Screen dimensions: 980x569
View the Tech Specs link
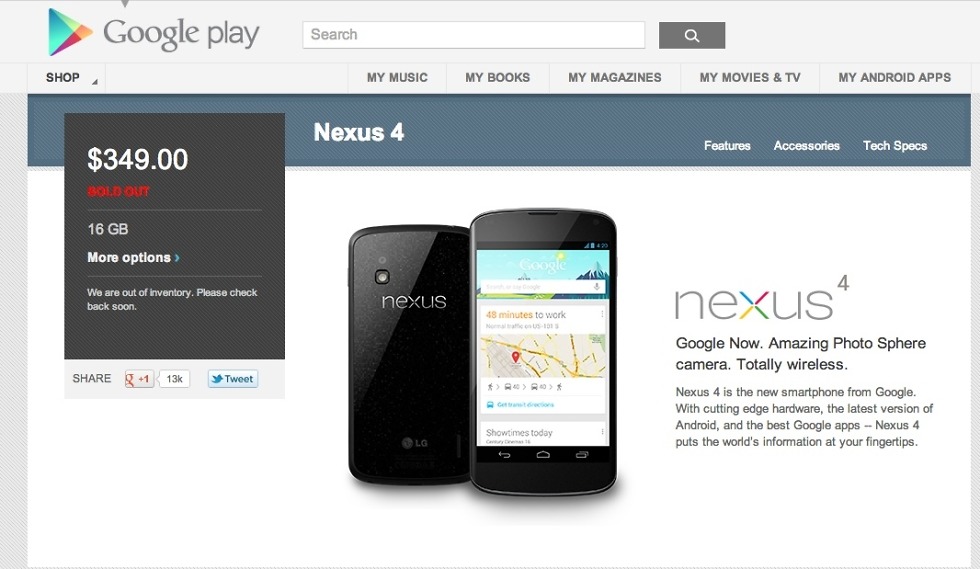click(x=894, y=146)
